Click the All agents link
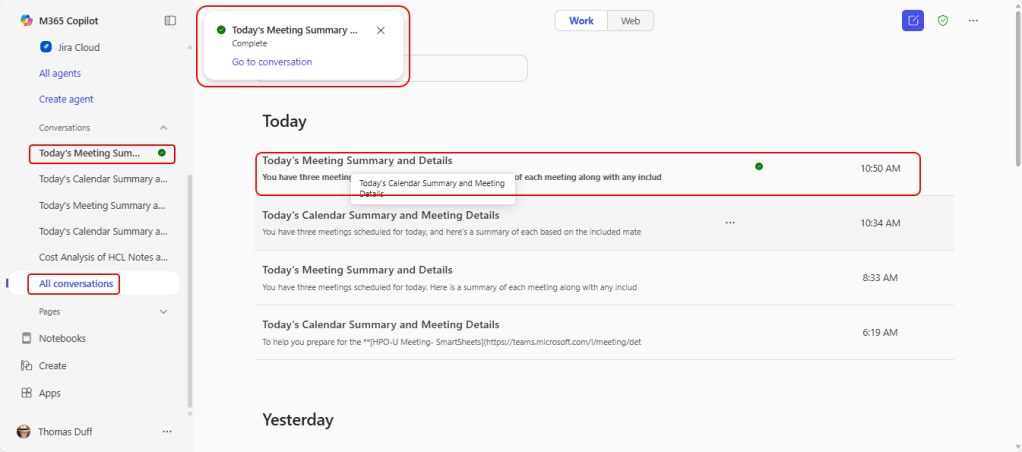Screen dimensions: 1022x452 click(60, 73)
